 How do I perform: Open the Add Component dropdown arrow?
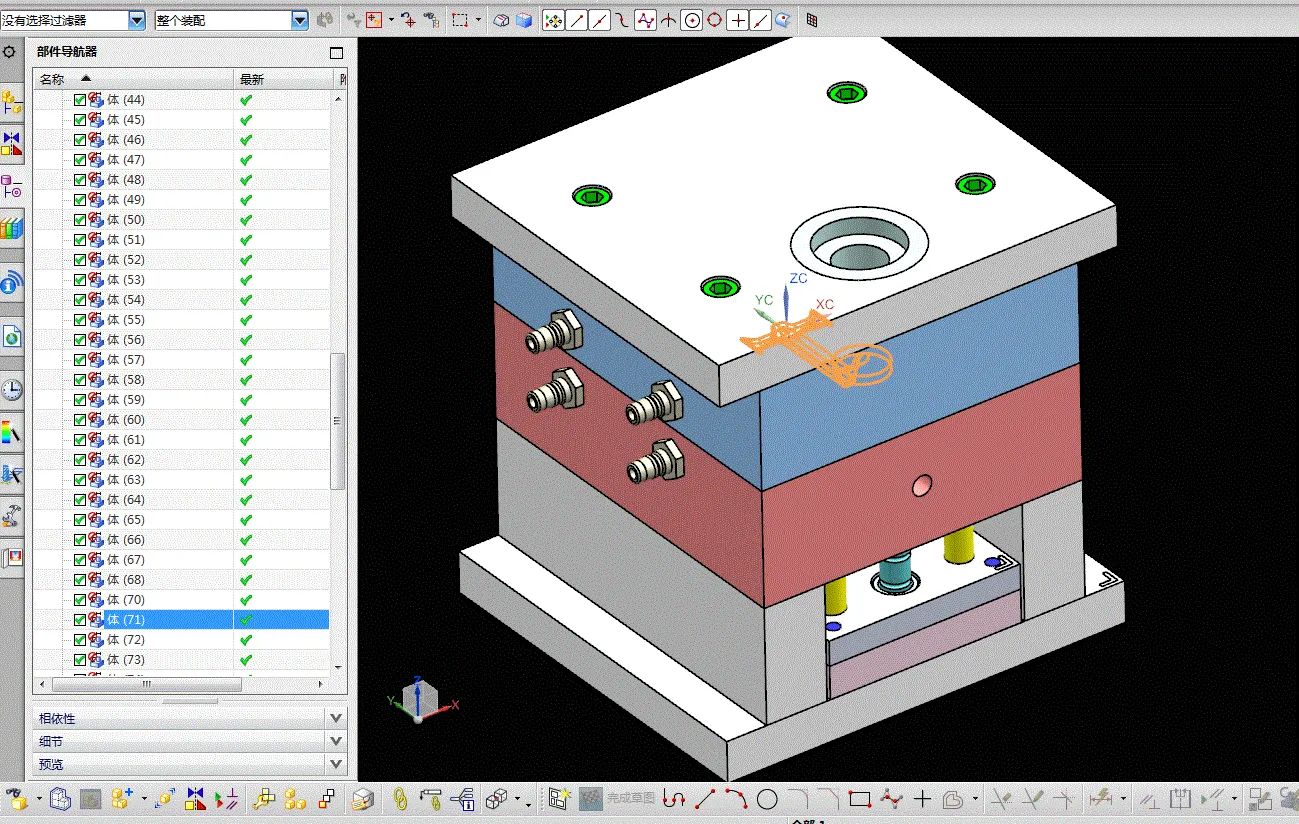pos(143,799)
